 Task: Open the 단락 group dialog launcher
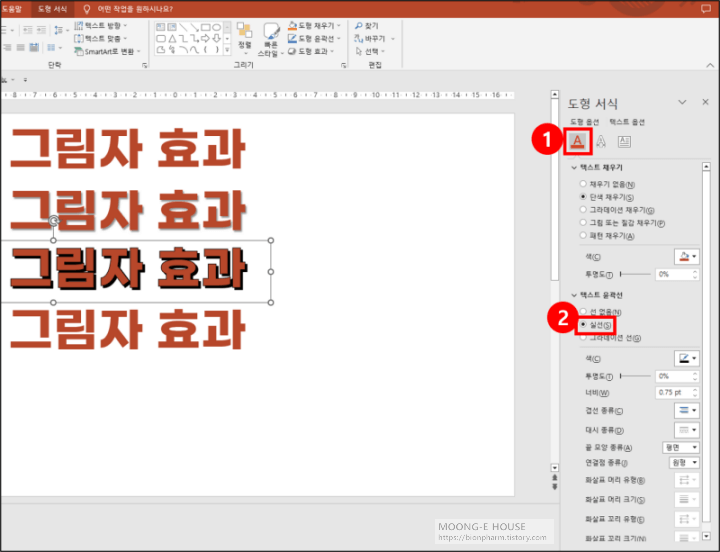coord(145,66)
